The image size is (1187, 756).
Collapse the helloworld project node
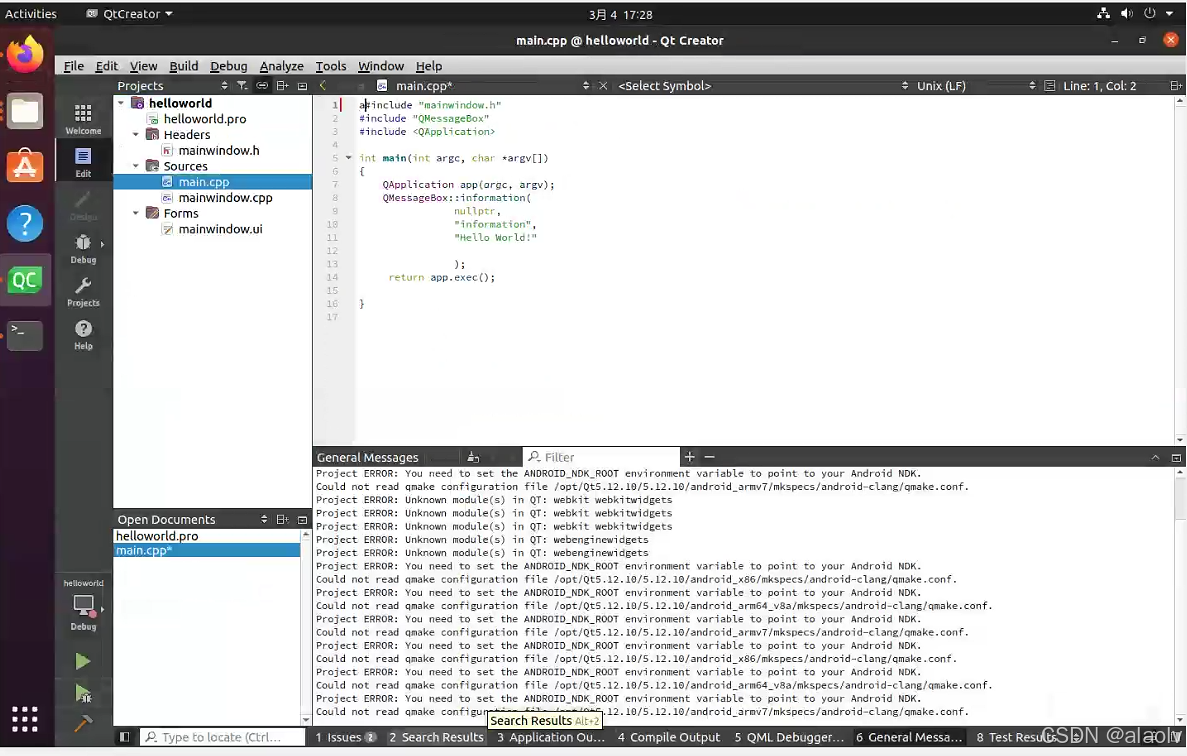coord(121,103)
